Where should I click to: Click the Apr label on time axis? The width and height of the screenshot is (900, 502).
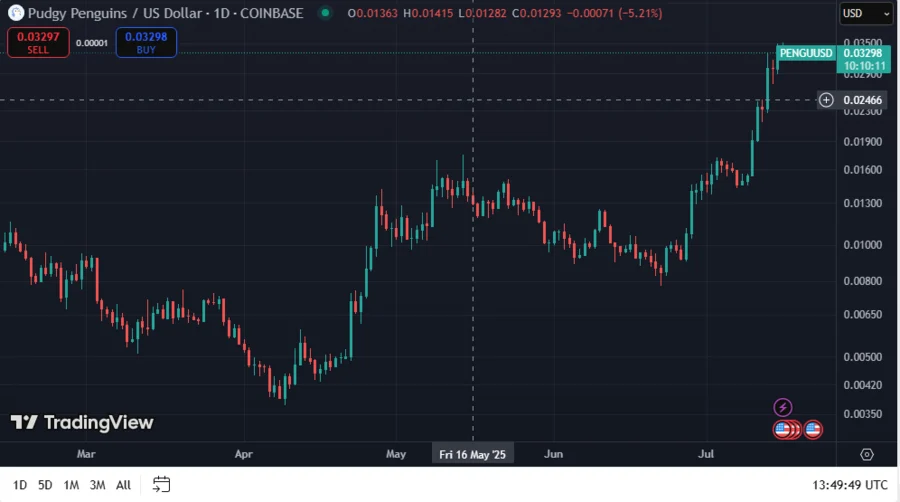[x=243, y=454]
